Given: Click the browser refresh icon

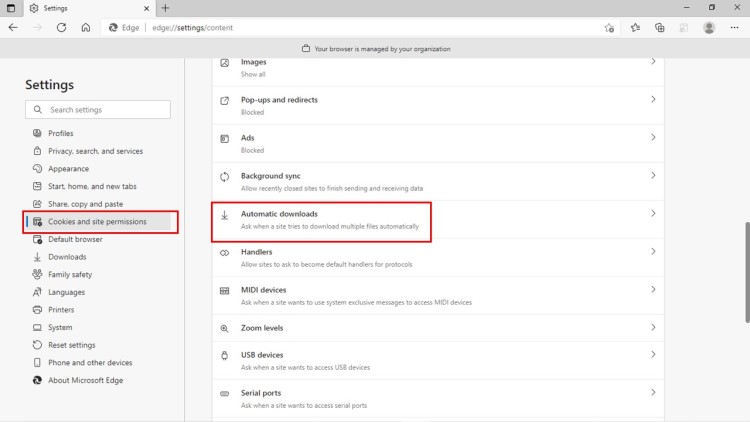Looking at the screenshot, I should coord(62,27).
